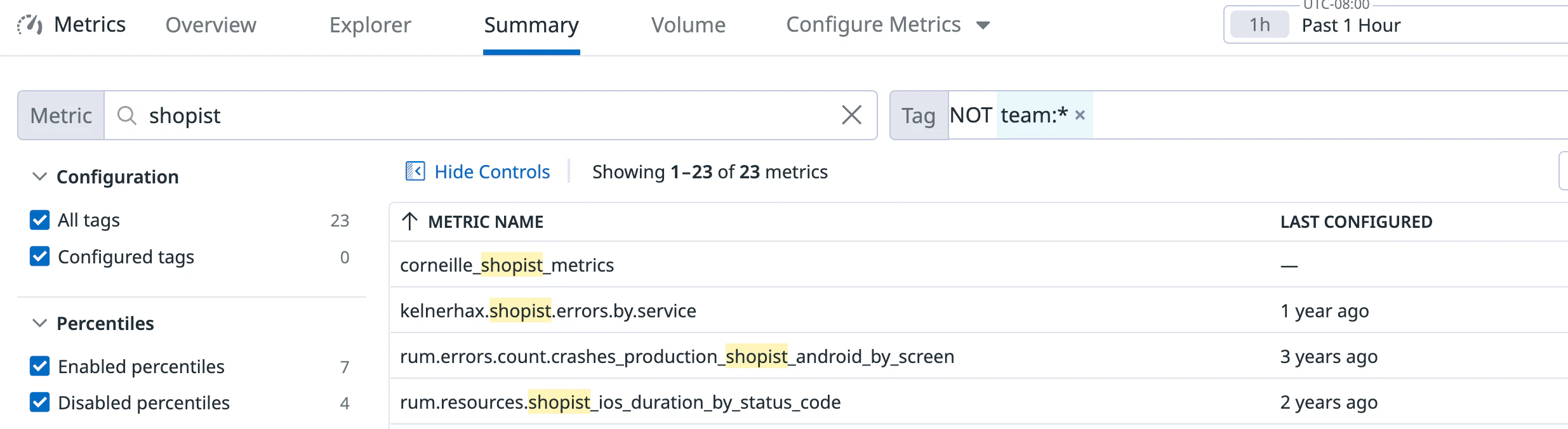
Task: Click the Metrics title in header
Action: (x=90, y=25)
